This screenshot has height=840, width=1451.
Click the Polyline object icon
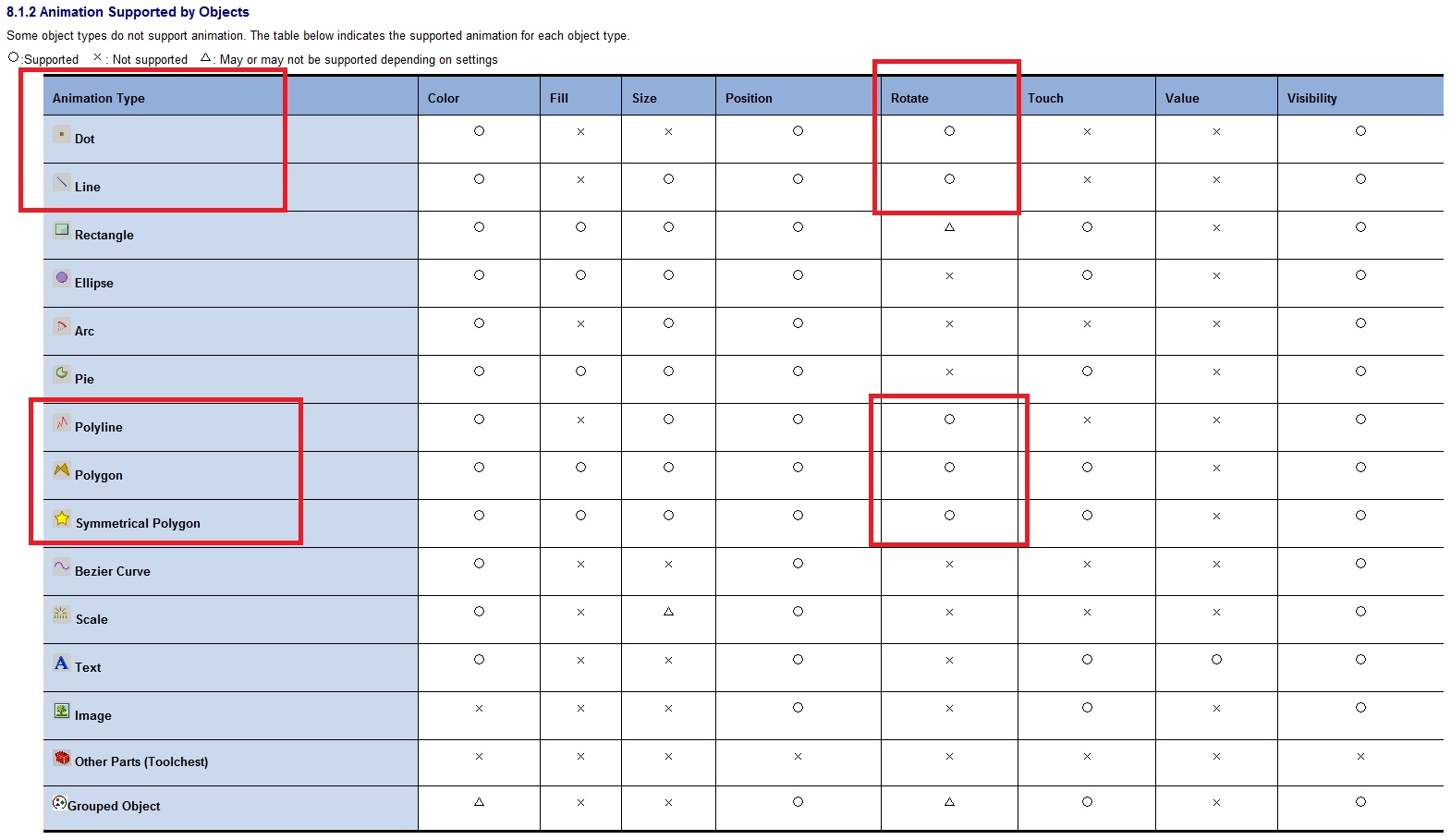tap(61, 422)
